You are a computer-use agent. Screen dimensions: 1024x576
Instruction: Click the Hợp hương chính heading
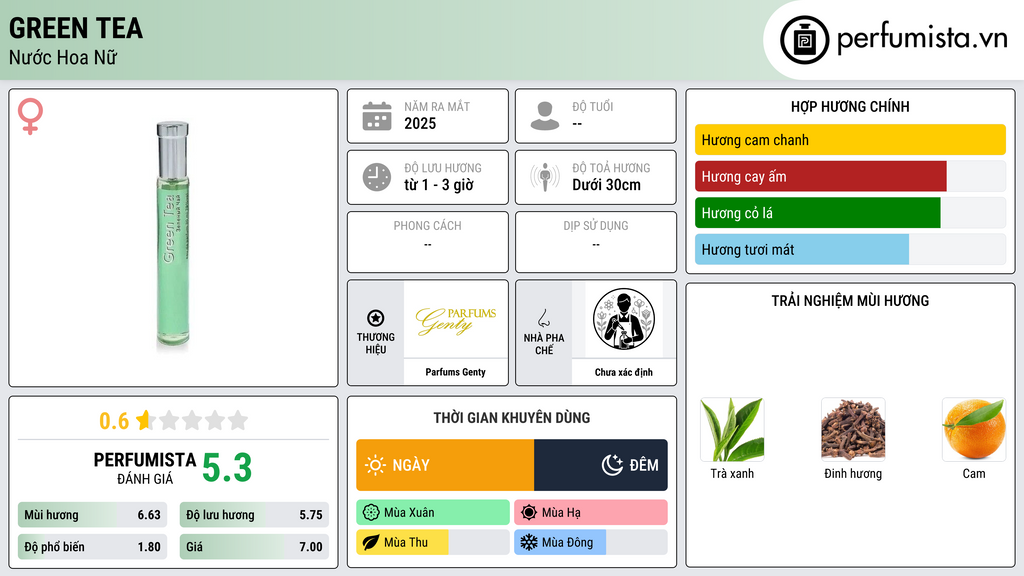tap(850, 106)
